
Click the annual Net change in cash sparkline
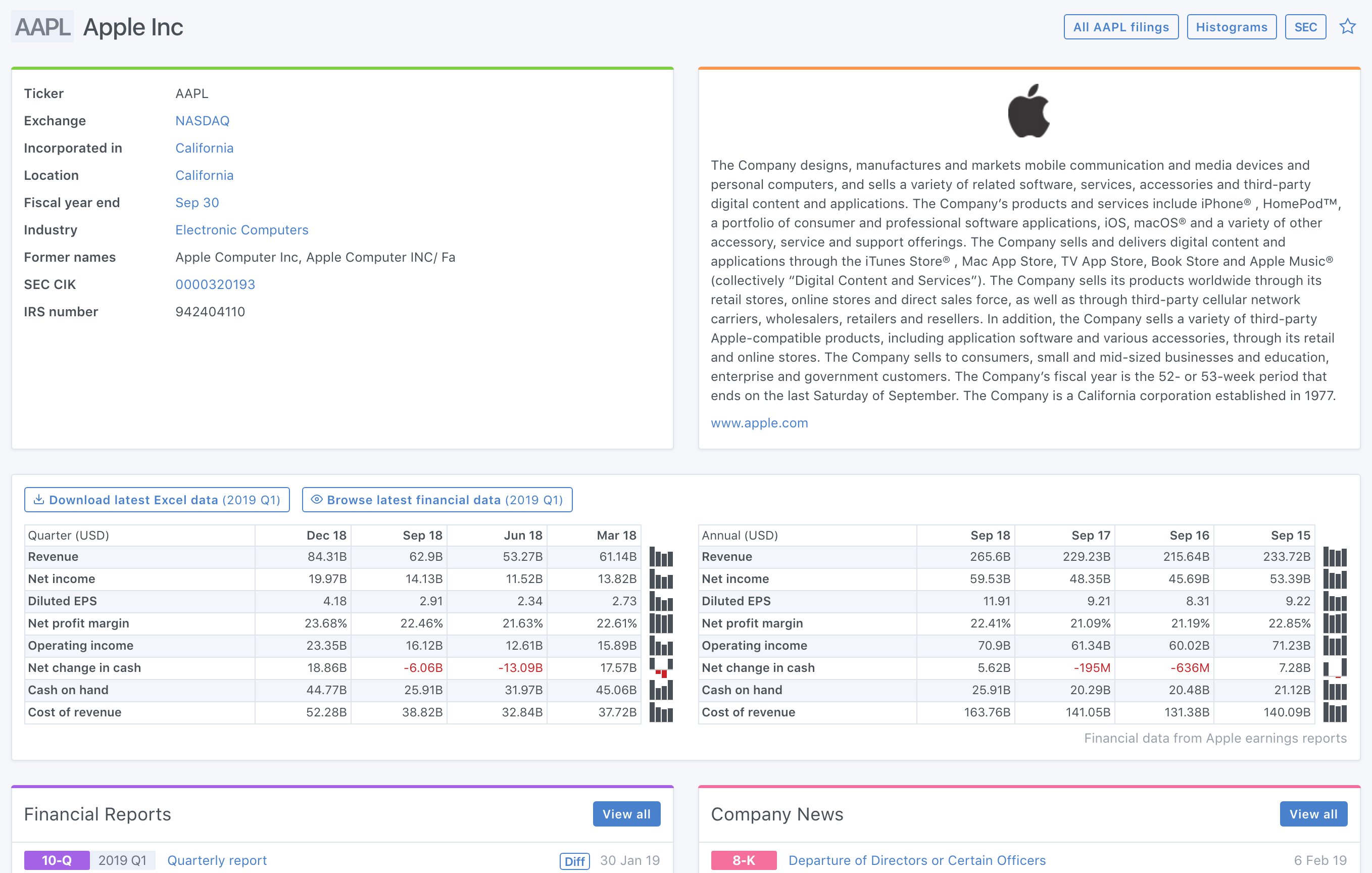(x=1335, y=668)
